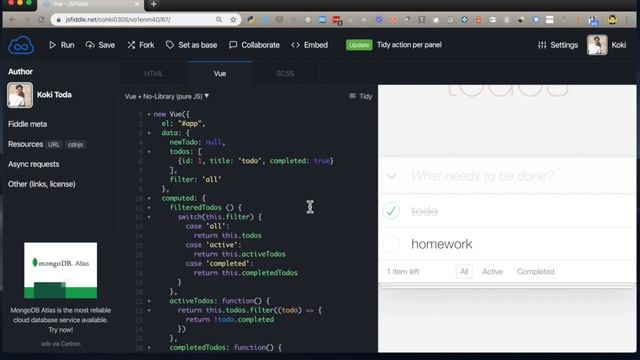Open the Embed option

(x=310, y=45)
